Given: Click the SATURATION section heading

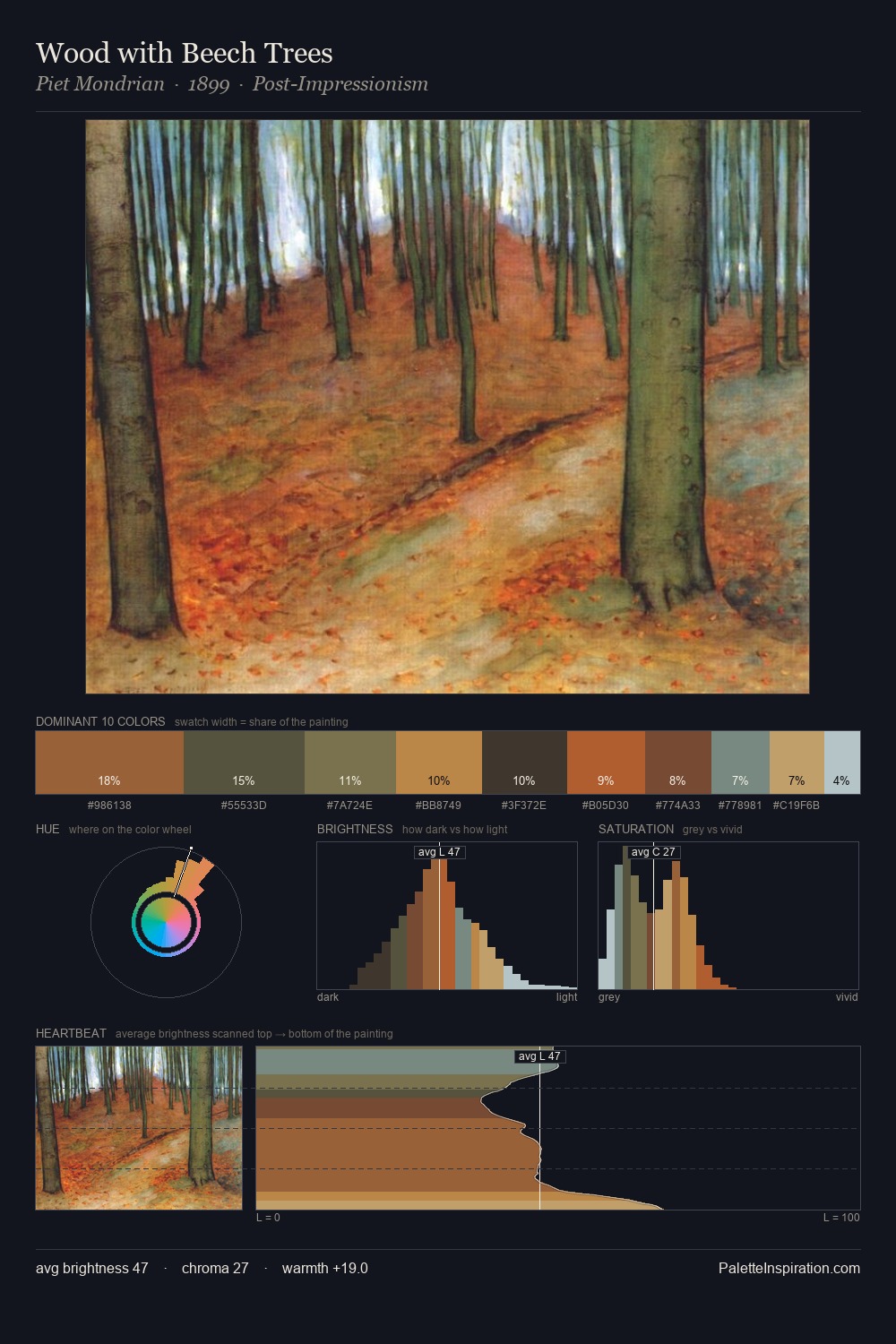Looking at the screenshot, I should click(636, 829).
